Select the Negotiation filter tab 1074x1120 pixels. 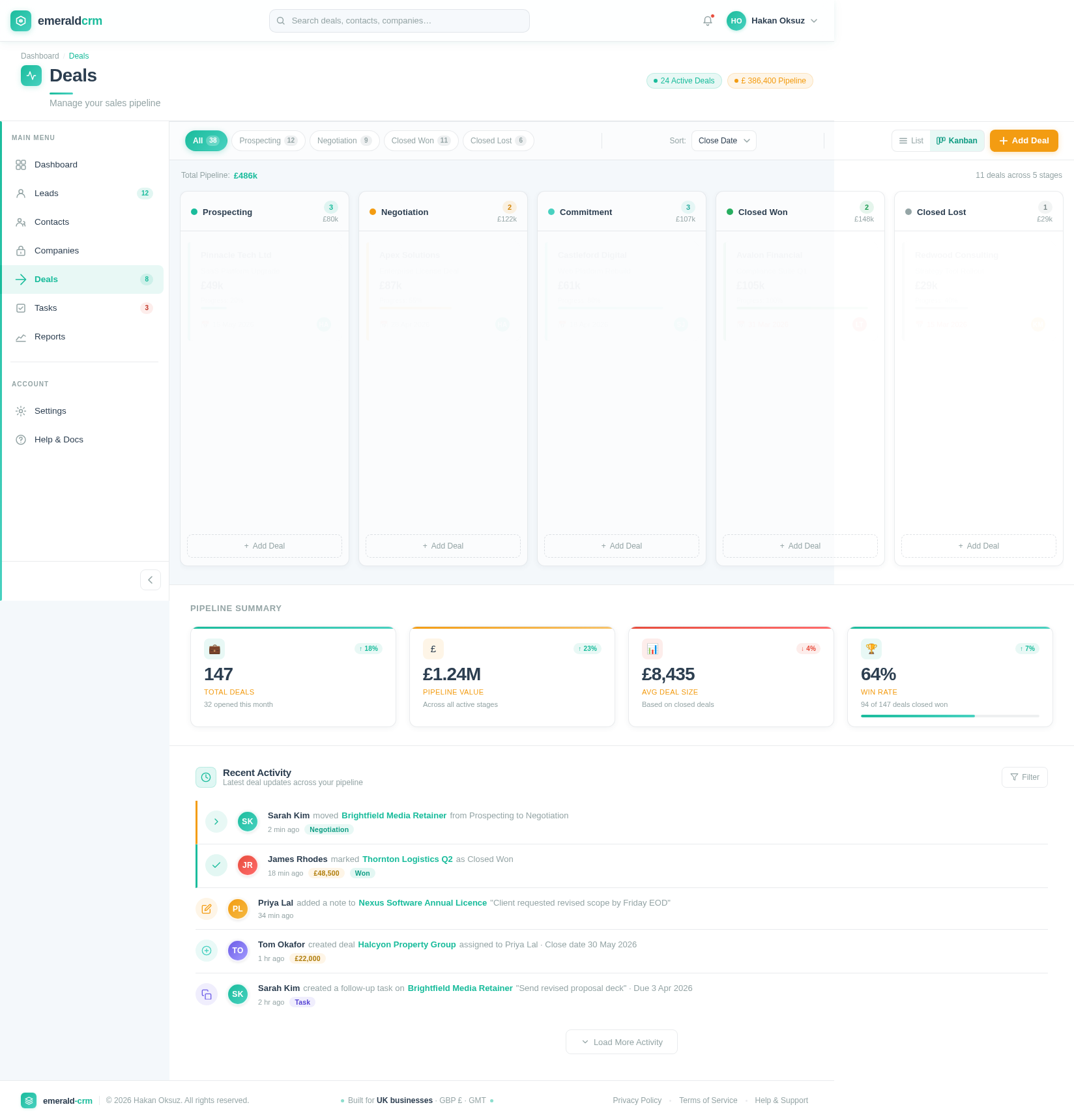click(x=344, y=140)
